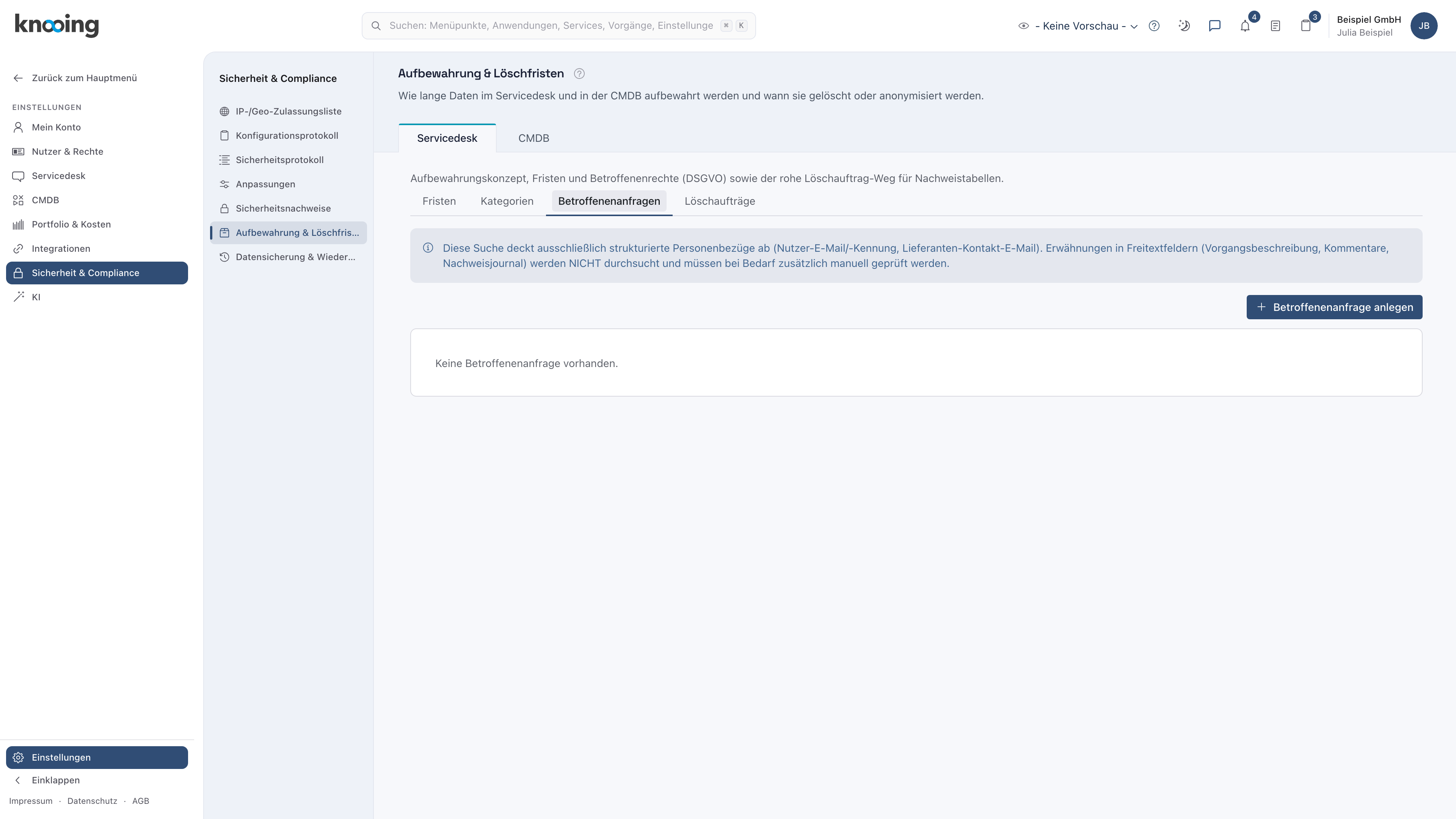Open the Löschaufträge sub-tab

point(720,201)
